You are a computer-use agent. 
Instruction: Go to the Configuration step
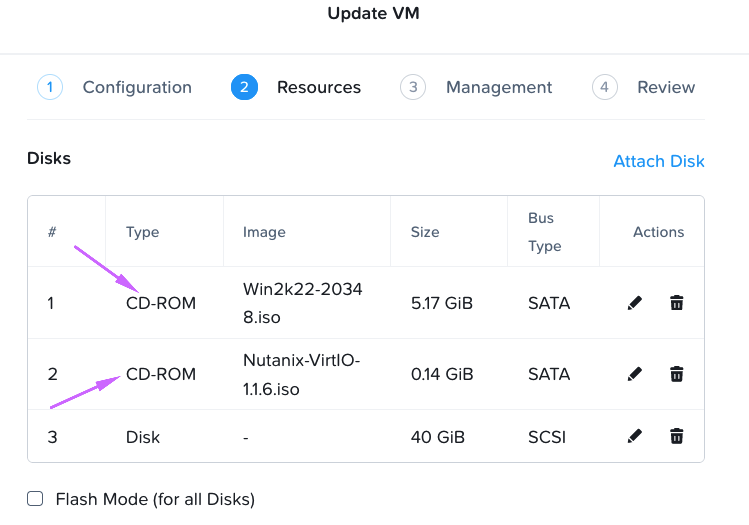coord(137,87)
